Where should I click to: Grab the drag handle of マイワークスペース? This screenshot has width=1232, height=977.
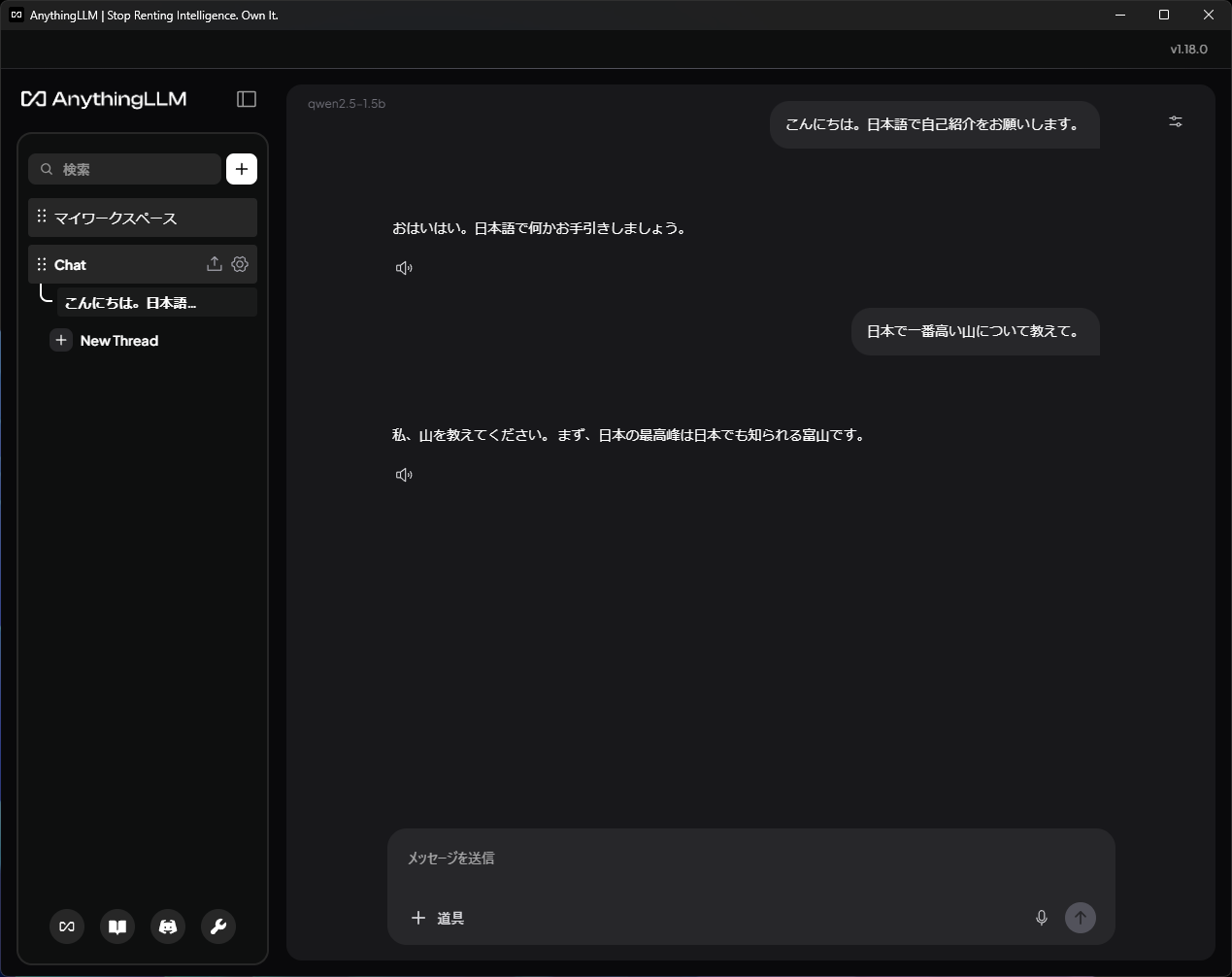tap(42, 216)
